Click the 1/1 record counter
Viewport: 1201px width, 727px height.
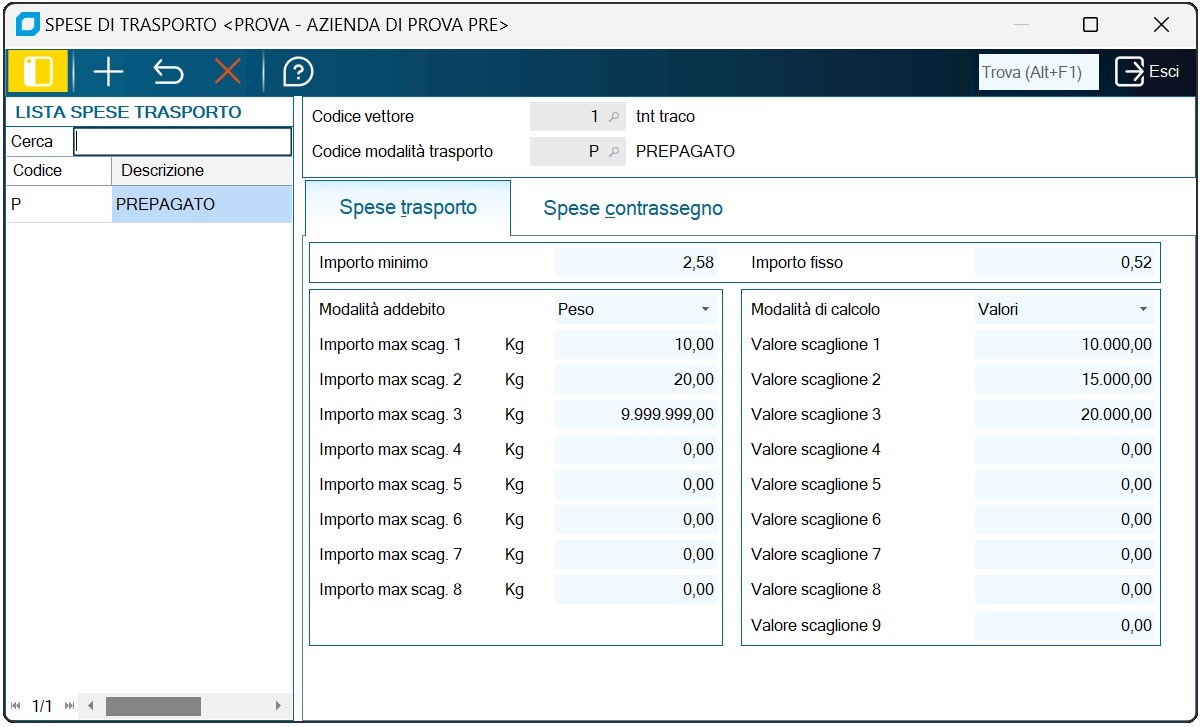[x=42, y=706]
